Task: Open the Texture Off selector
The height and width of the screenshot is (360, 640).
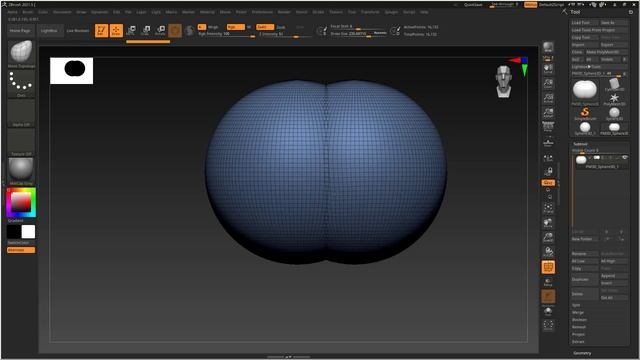Action: (21, 142)
